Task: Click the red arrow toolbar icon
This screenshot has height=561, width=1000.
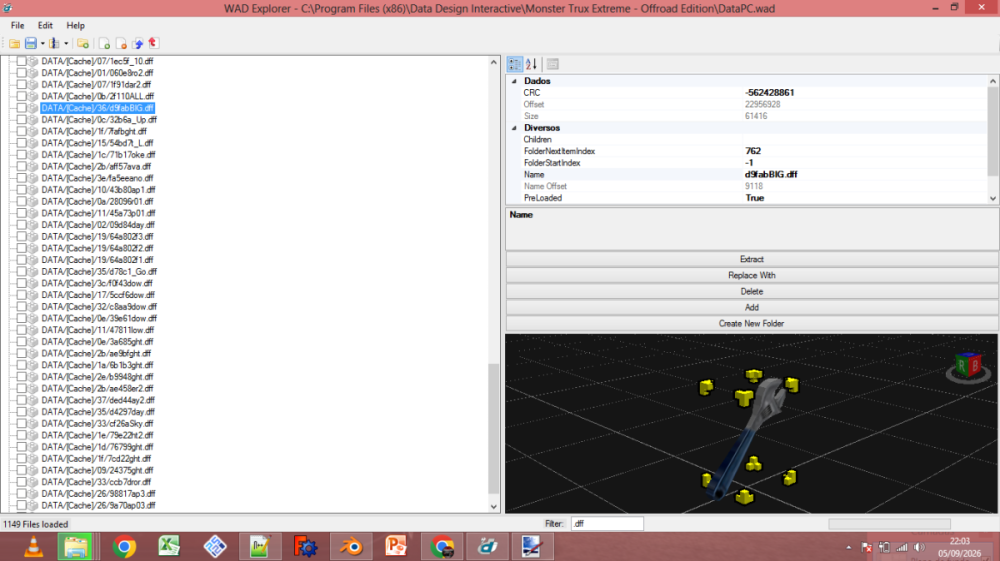Action: coord(153,43)
